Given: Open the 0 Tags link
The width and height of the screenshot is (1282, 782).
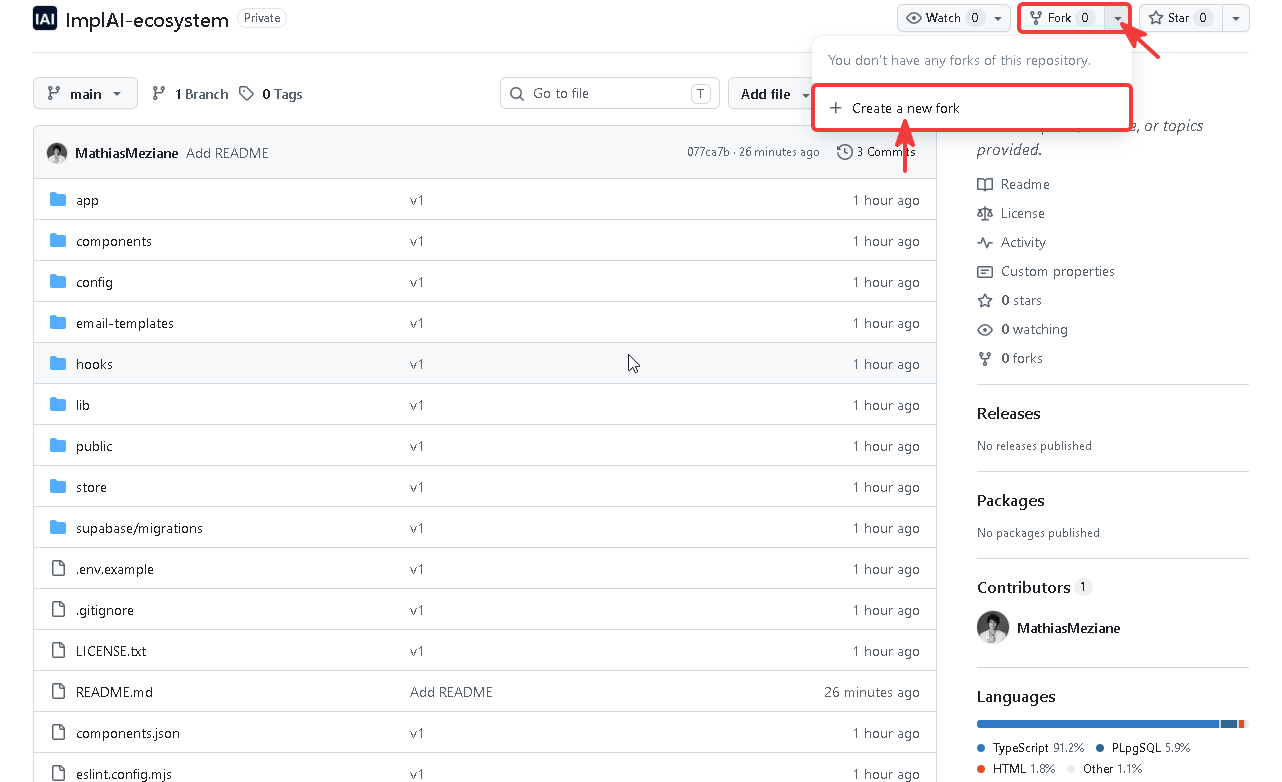Looking at the screenshot, I should (x=270, y=94).
